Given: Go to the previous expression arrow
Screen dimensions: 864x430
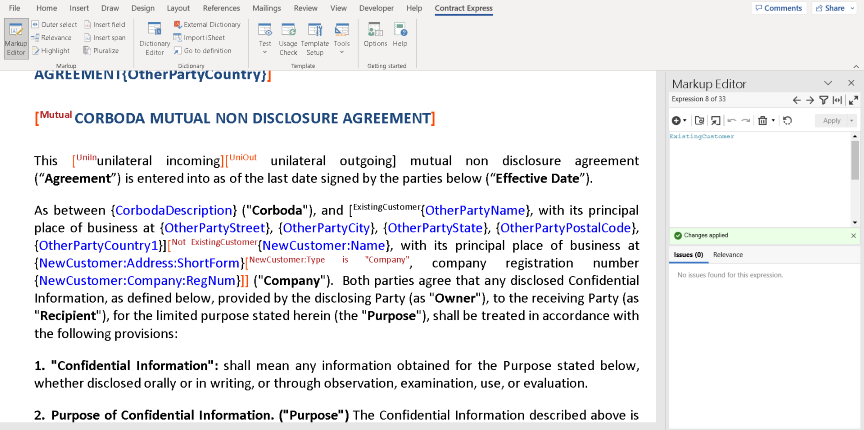Looking at the screenshot, I should click(x=797, y=100).
